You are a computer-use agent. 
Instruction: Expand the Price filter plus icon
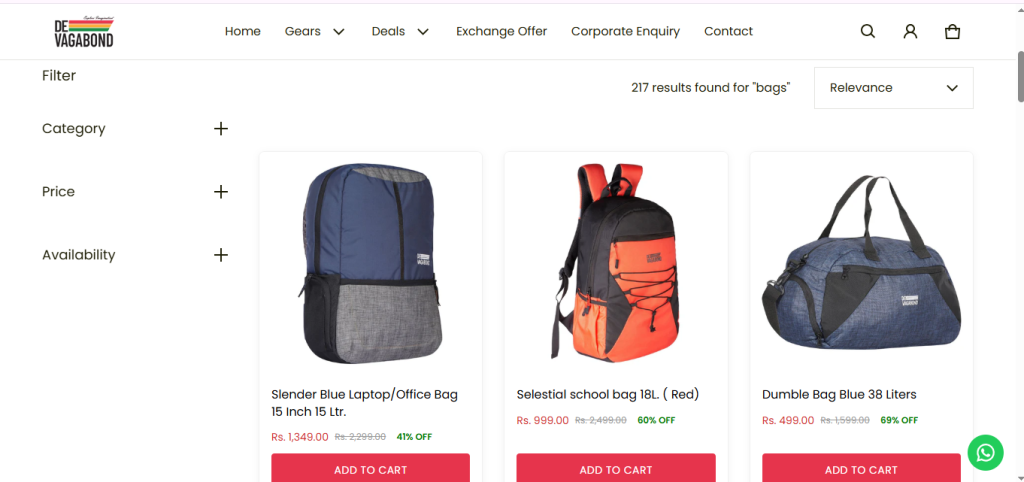(221, 192)
